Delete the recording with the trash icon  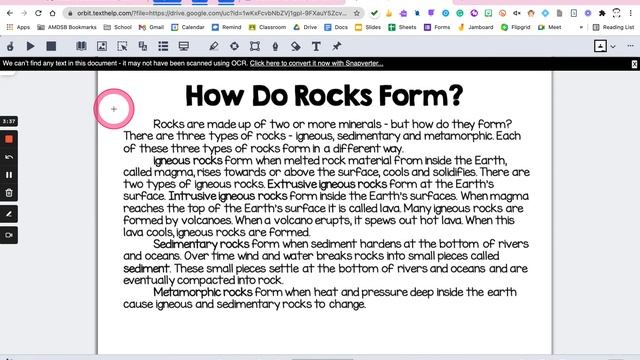tap(9, 193)
